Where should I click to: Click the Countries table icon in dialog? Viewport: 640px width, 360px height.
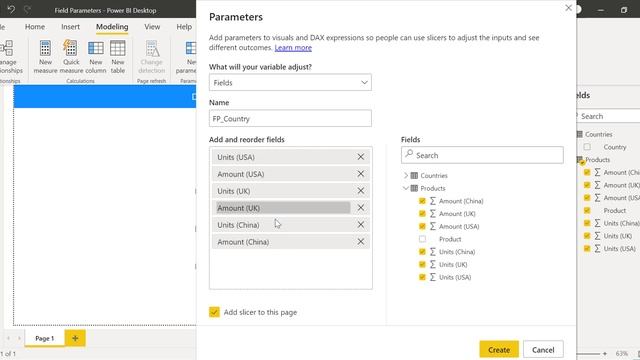click(414, 176)
